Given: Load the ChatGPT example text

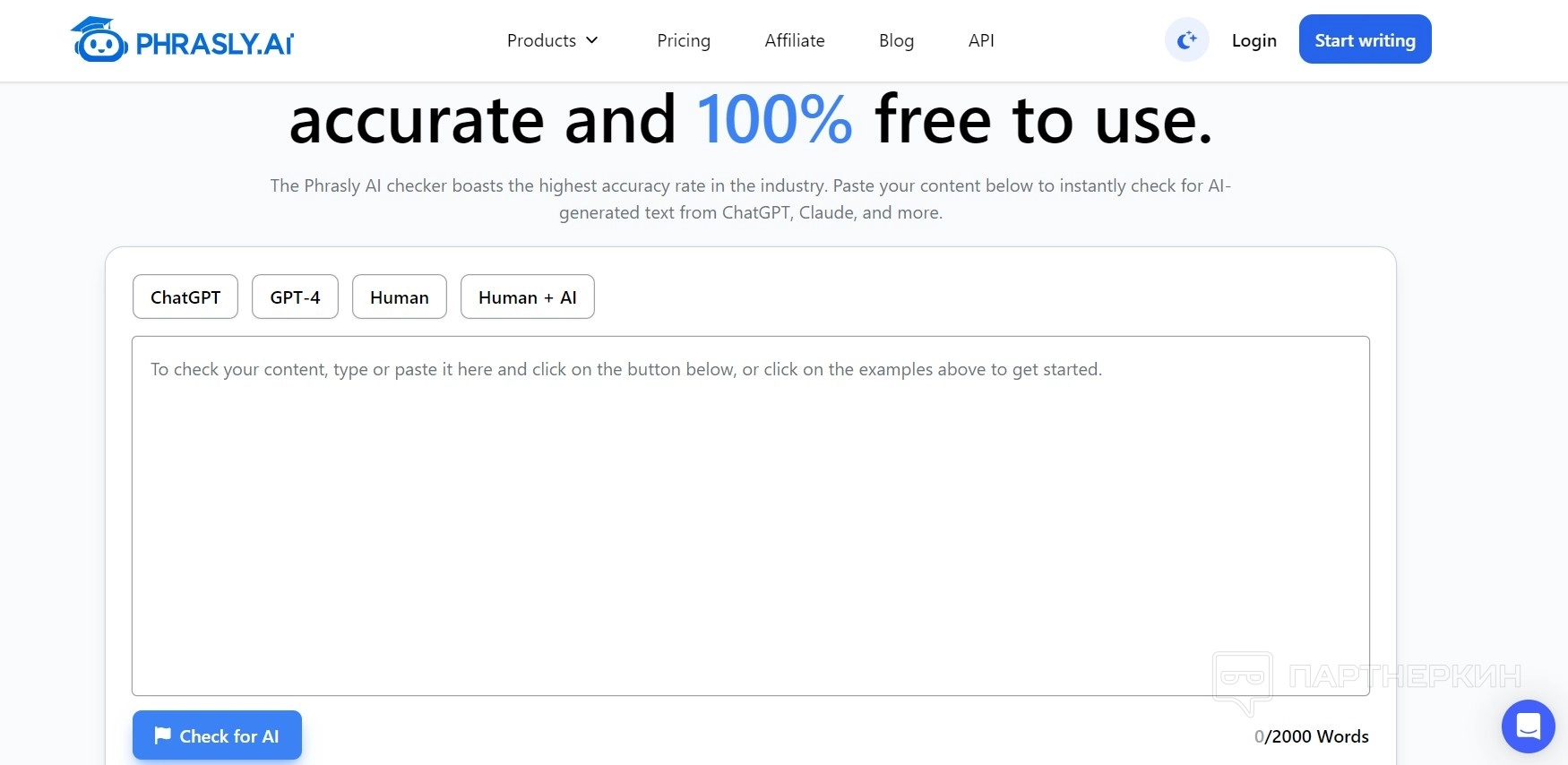Looking at the screenshot, I should 185,297.
